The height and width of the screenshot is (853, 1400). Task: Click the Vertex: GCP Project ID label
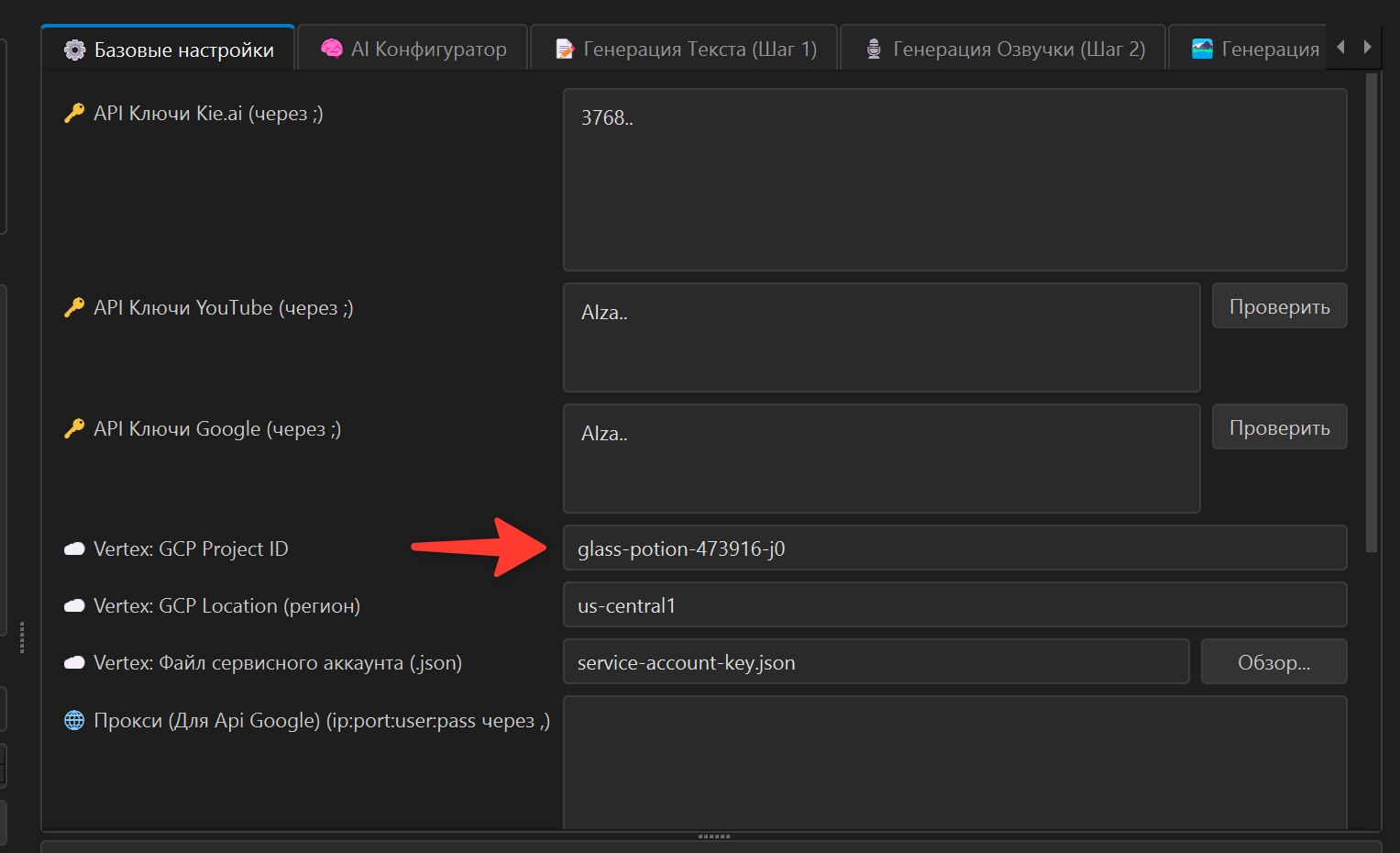[191, 548]
